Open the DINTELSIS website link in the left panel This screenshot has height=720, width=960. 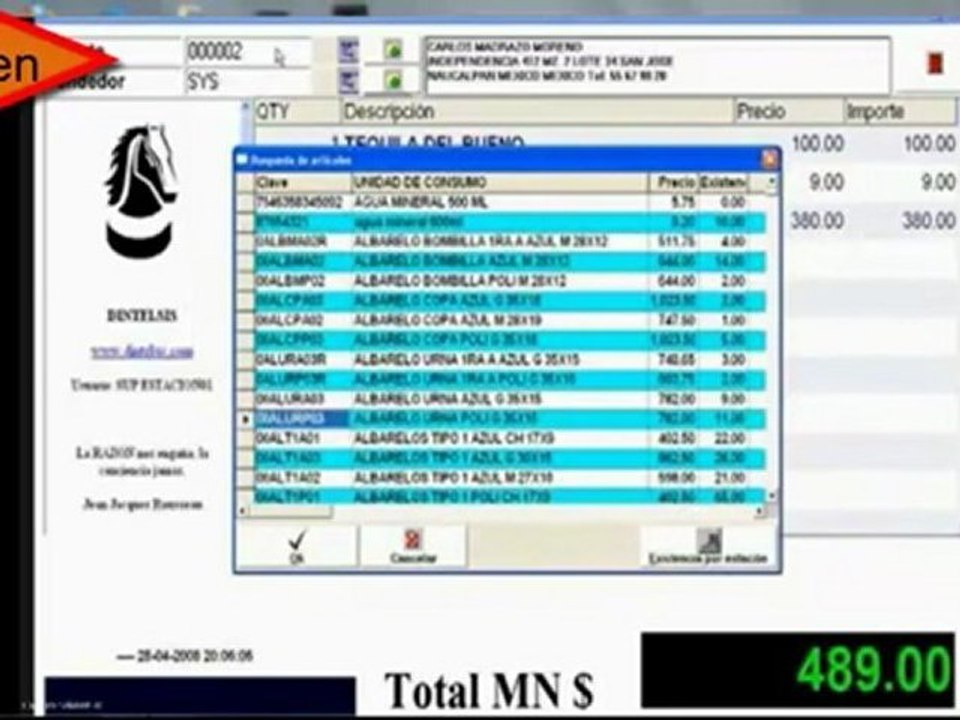tap(142, 352)
